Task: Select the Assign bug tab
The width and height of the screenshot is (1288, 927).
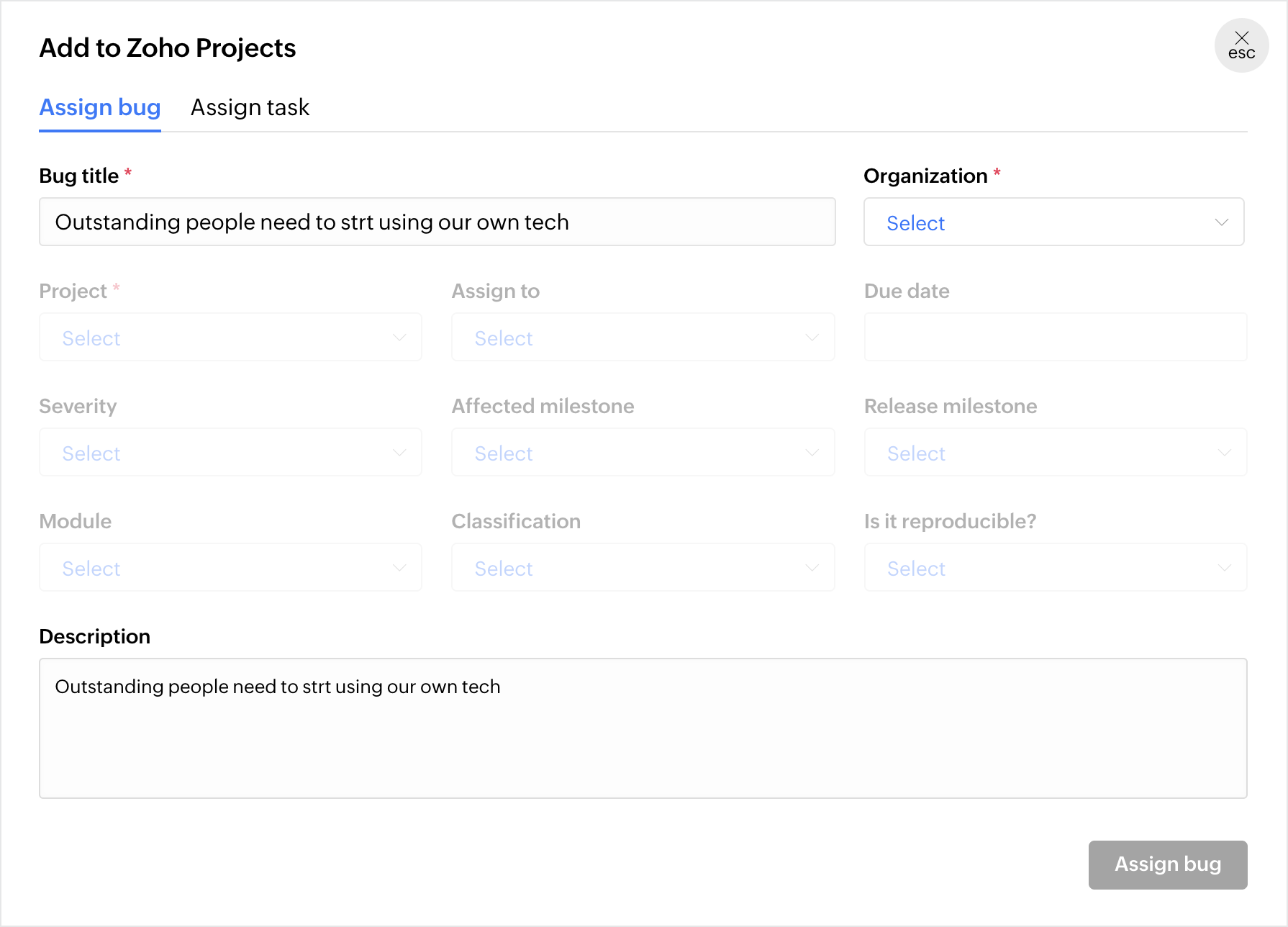Action: [x=100, y=108]
